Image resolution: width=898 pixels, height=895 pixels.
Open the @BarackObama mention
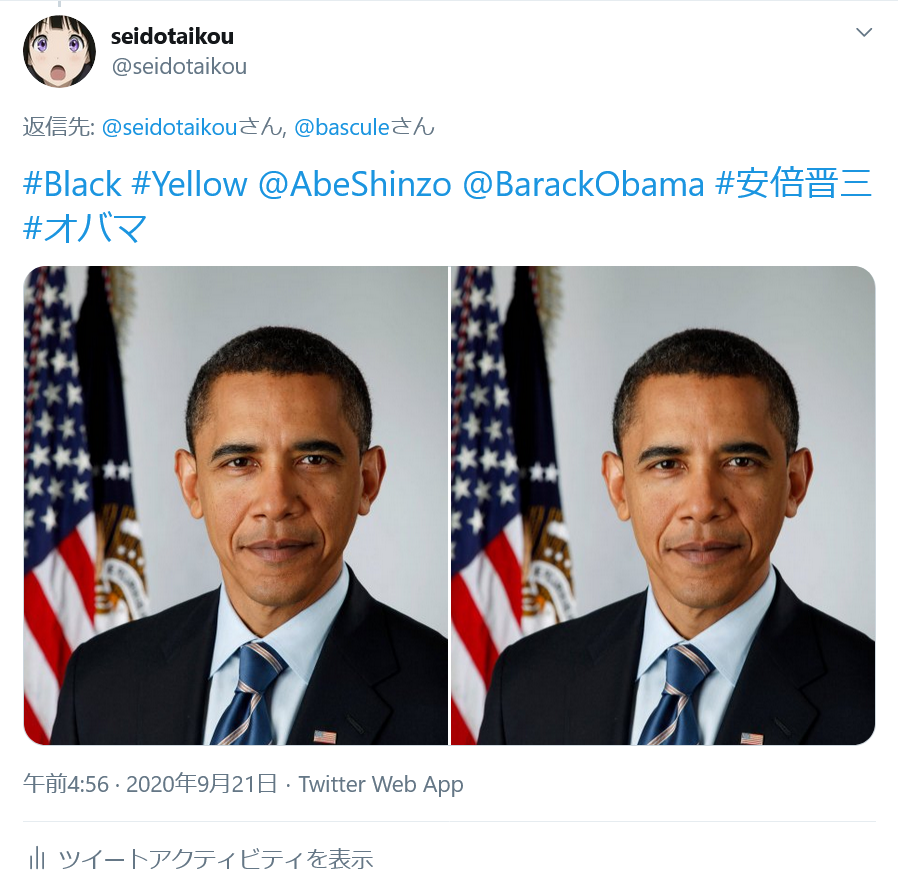click(584, 184)
